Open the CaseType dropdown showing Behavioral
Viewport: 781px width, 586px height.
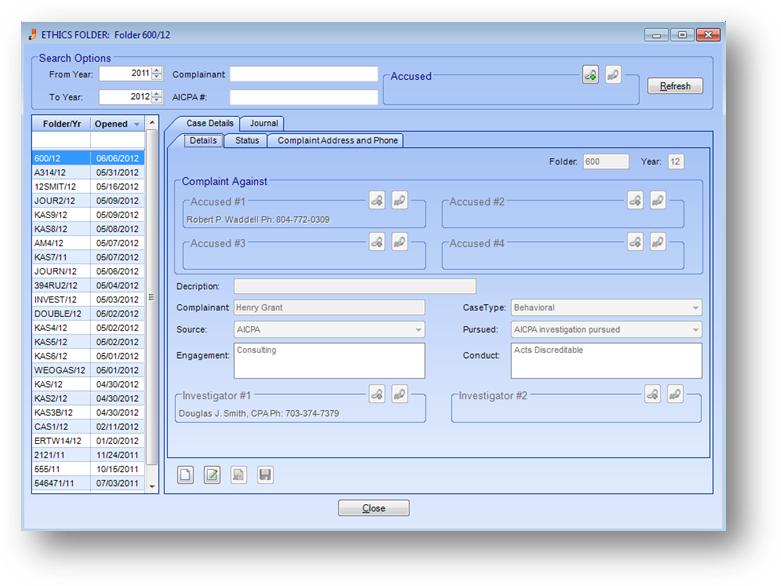(695, 308)
